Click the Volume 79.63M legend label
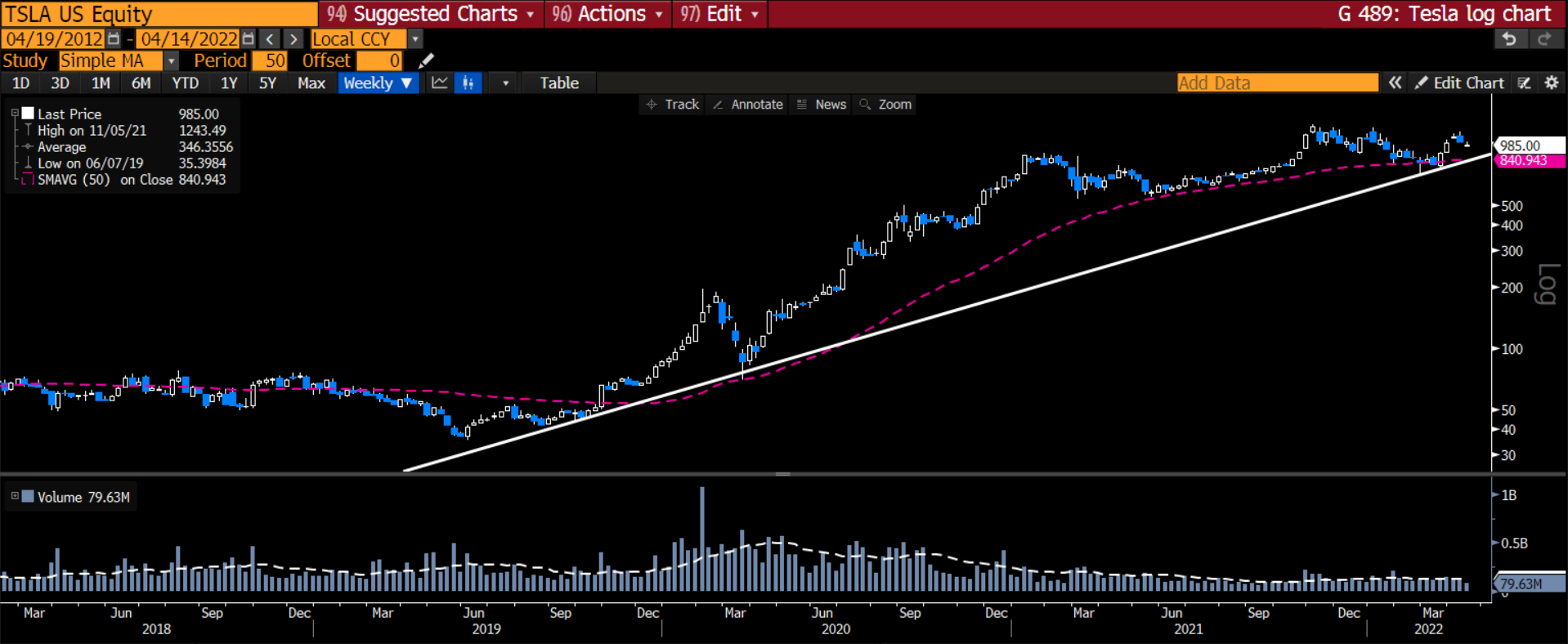The image size is (1568, 644). 83,497
